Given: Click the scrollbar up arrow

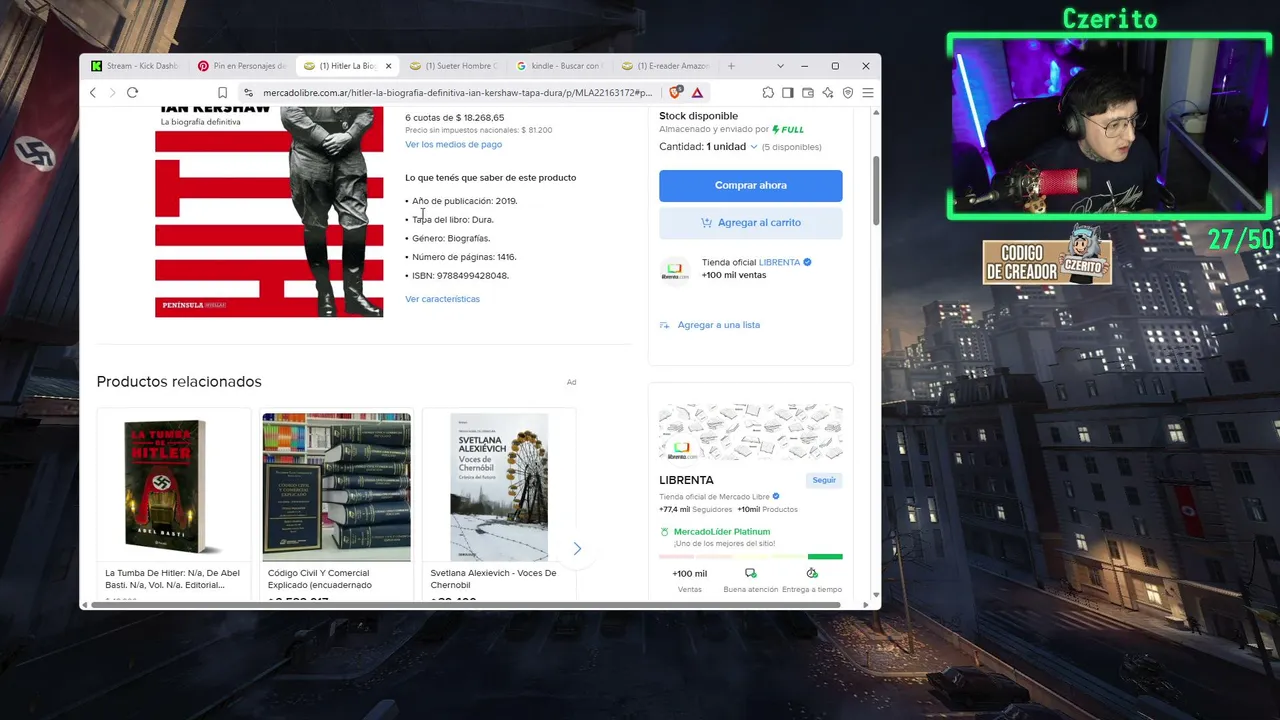Looking at the screenshot, I should click(x=877, y=112).
